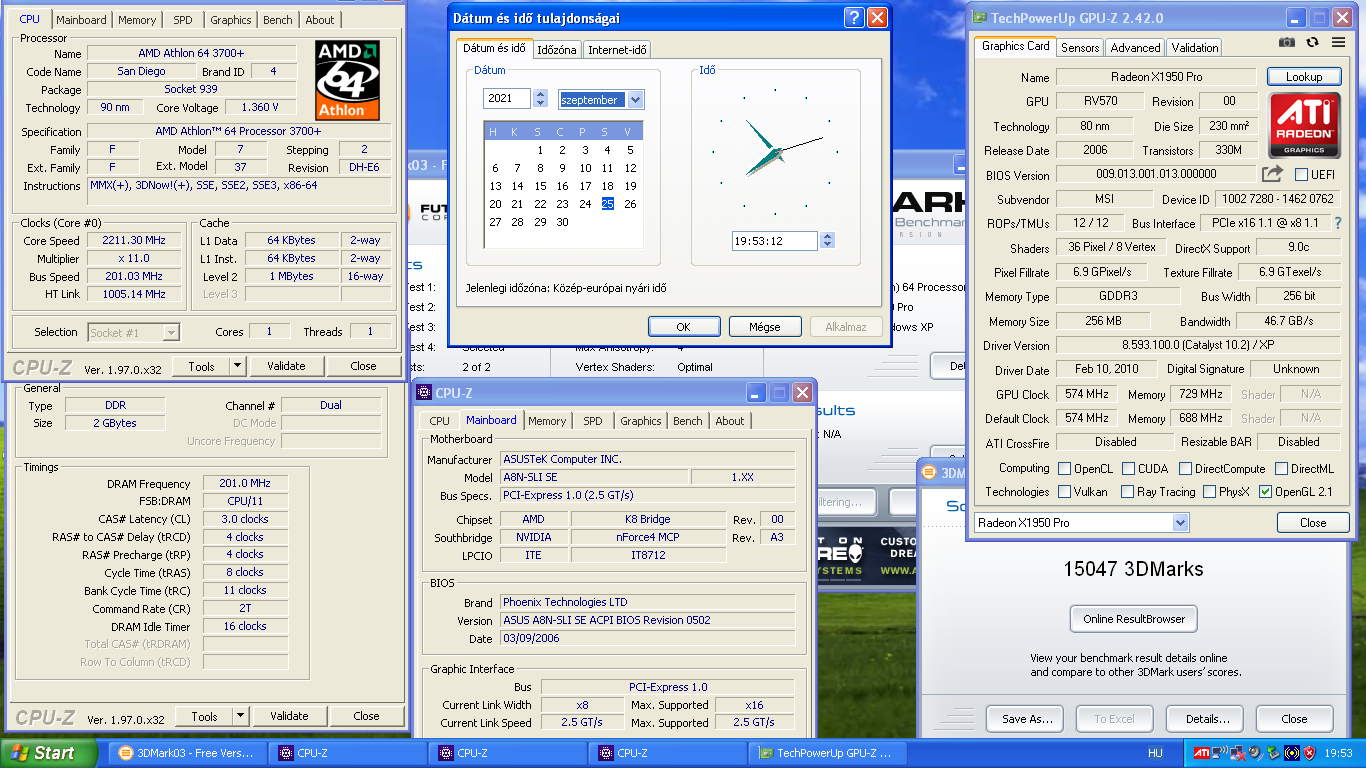Switch to the Időzóna tab
Image resolution: width=1366 pixels, height=768 pixels.
click(556, 49)
